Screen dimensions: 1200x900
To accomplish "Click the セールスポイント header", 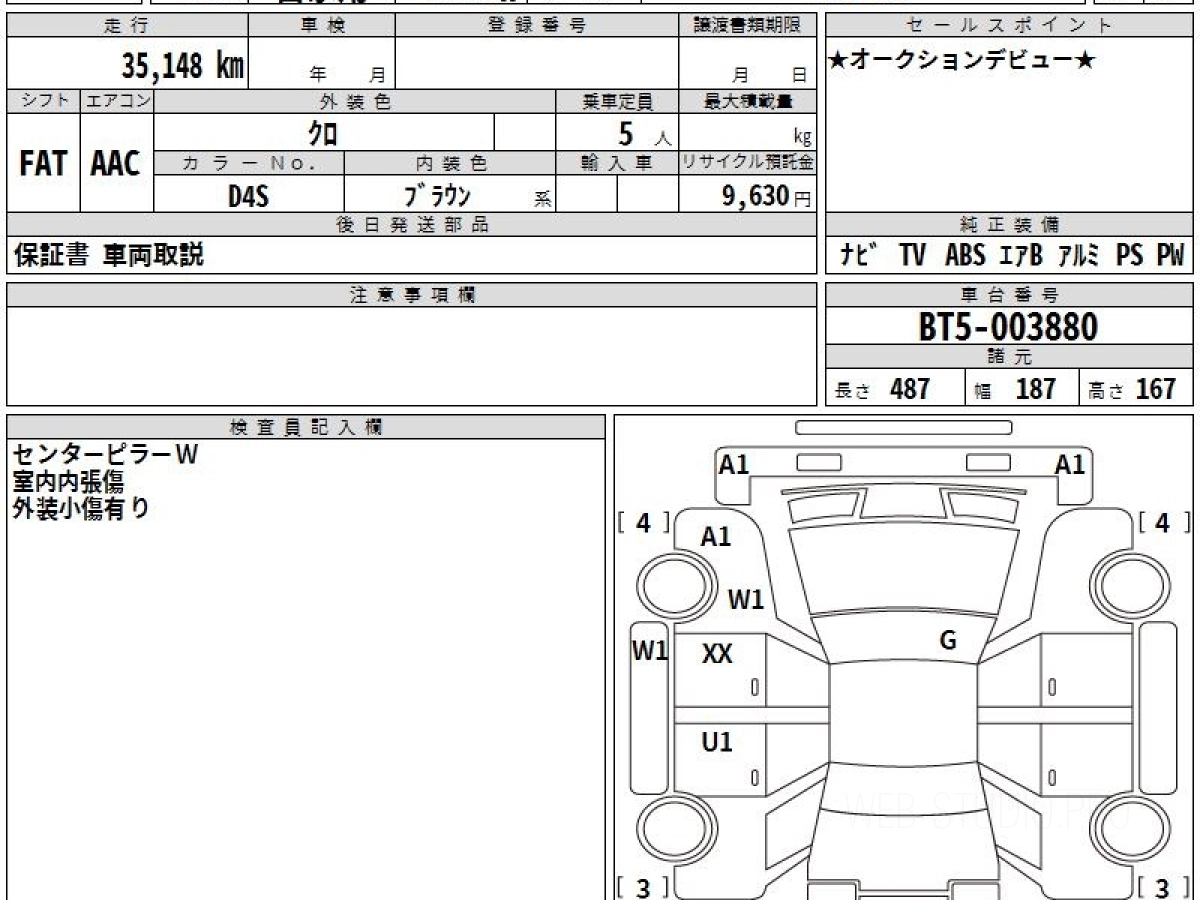I will [1010, 26].
